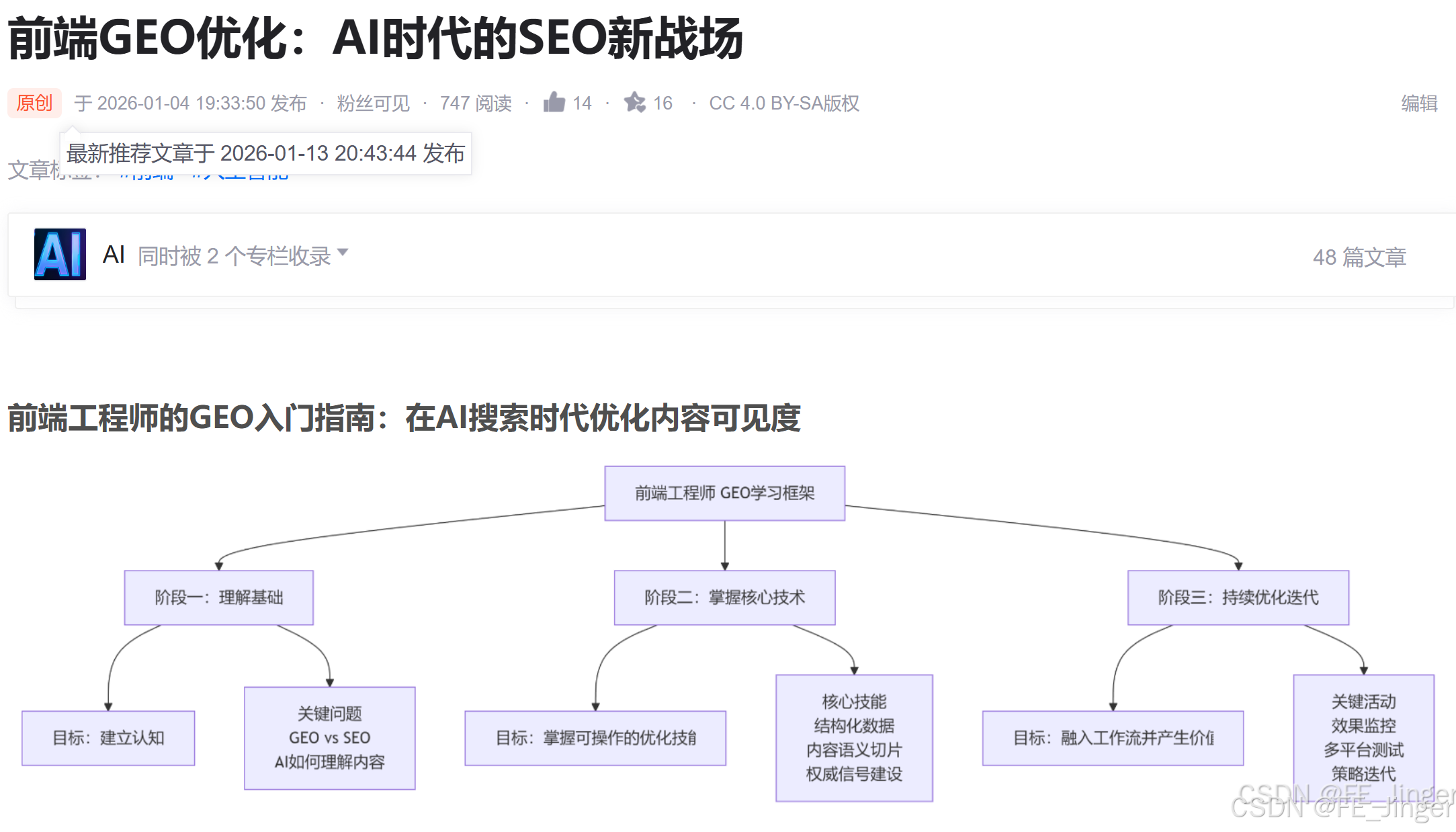This screenshot has width=1456, height=832.
Task: Click the thumbs-up like icon
Action: pyautogui.click(x=554, y=102)
